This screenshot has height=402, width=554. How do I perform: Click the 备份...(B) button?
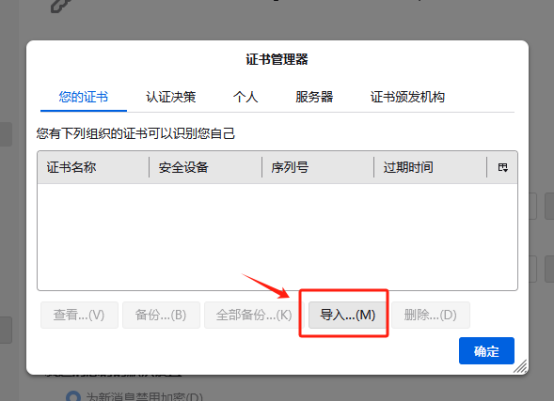coord(161,315)
